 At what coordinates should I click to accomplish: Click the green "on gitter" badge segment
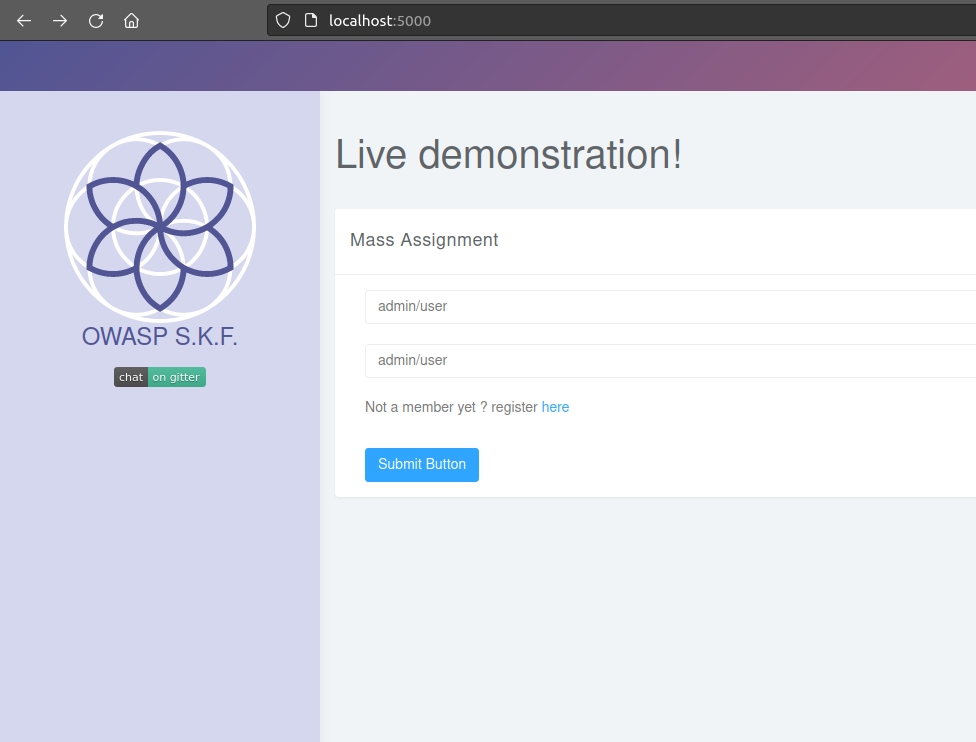[x=176, y=377]
